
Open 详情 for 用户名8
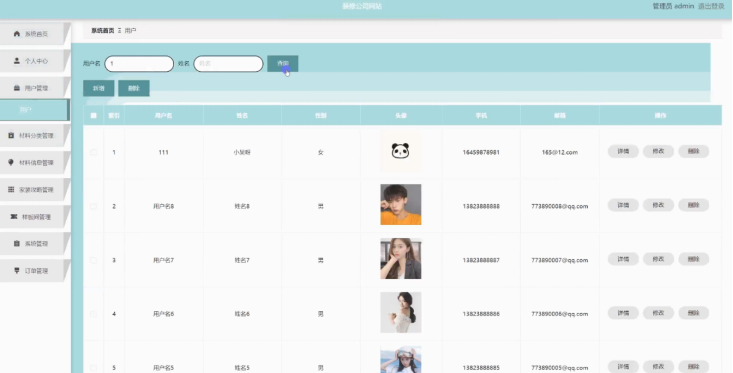[x=623, y=205]
